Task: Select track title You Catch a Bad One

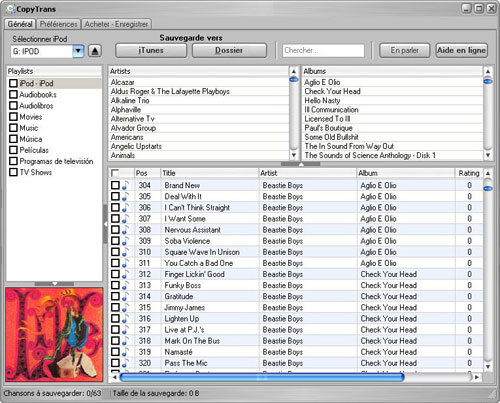Action: coord(199,263)
